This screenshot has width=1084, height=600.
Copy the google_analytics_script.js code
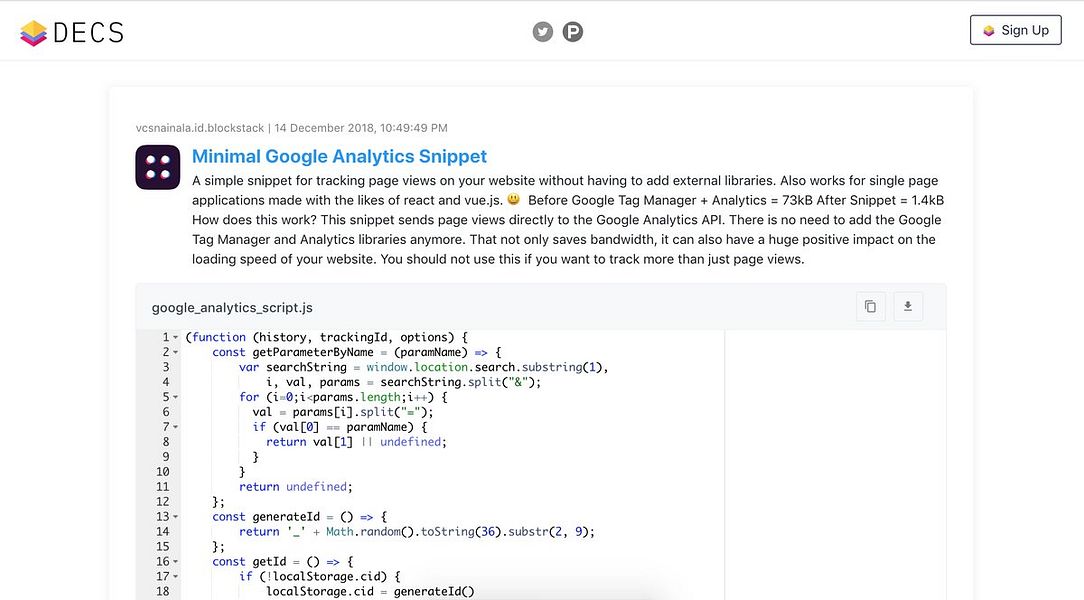click(870, 306)
